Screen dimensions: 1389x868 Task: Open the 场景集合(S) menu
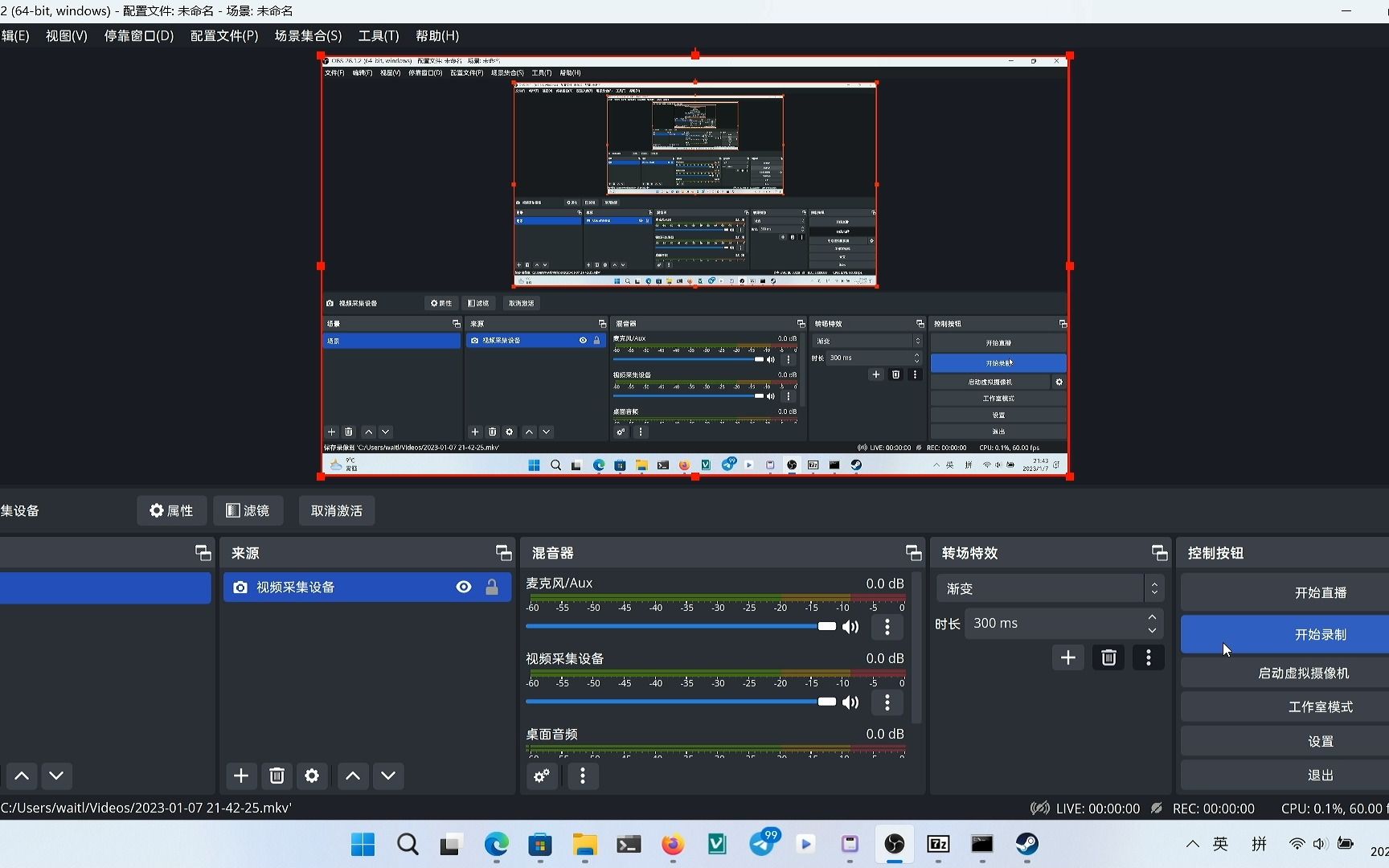[x=308, y=36]
